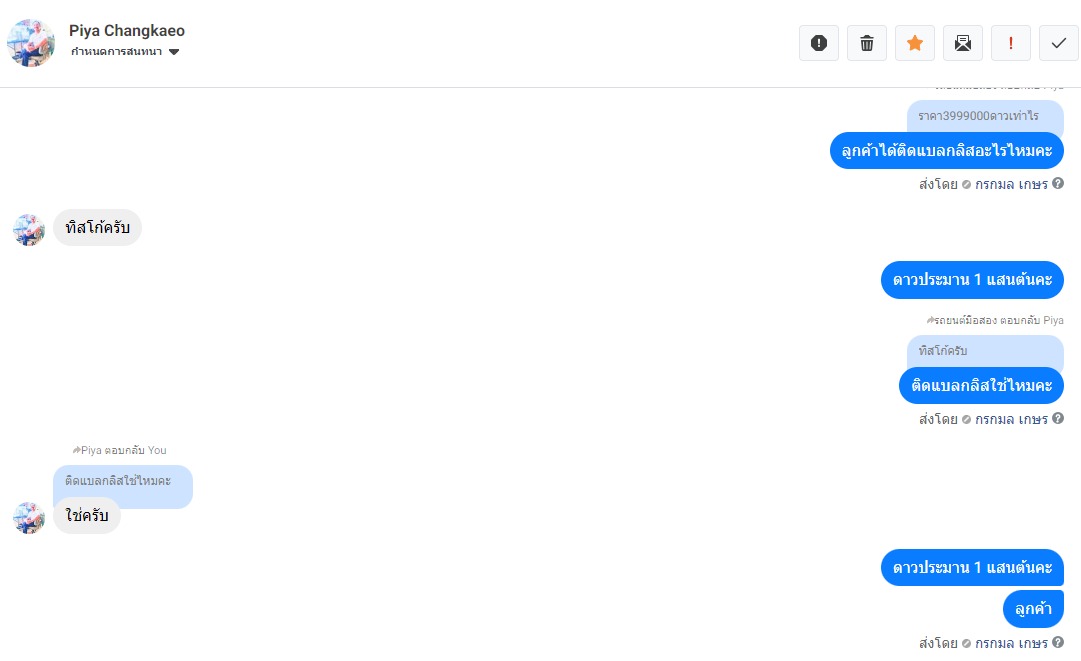The width and height of the screenshot is (1081, 661).
Task: Mark conversation unread with envelope icon
Action: pyautogui.click(x=963, y=43)
